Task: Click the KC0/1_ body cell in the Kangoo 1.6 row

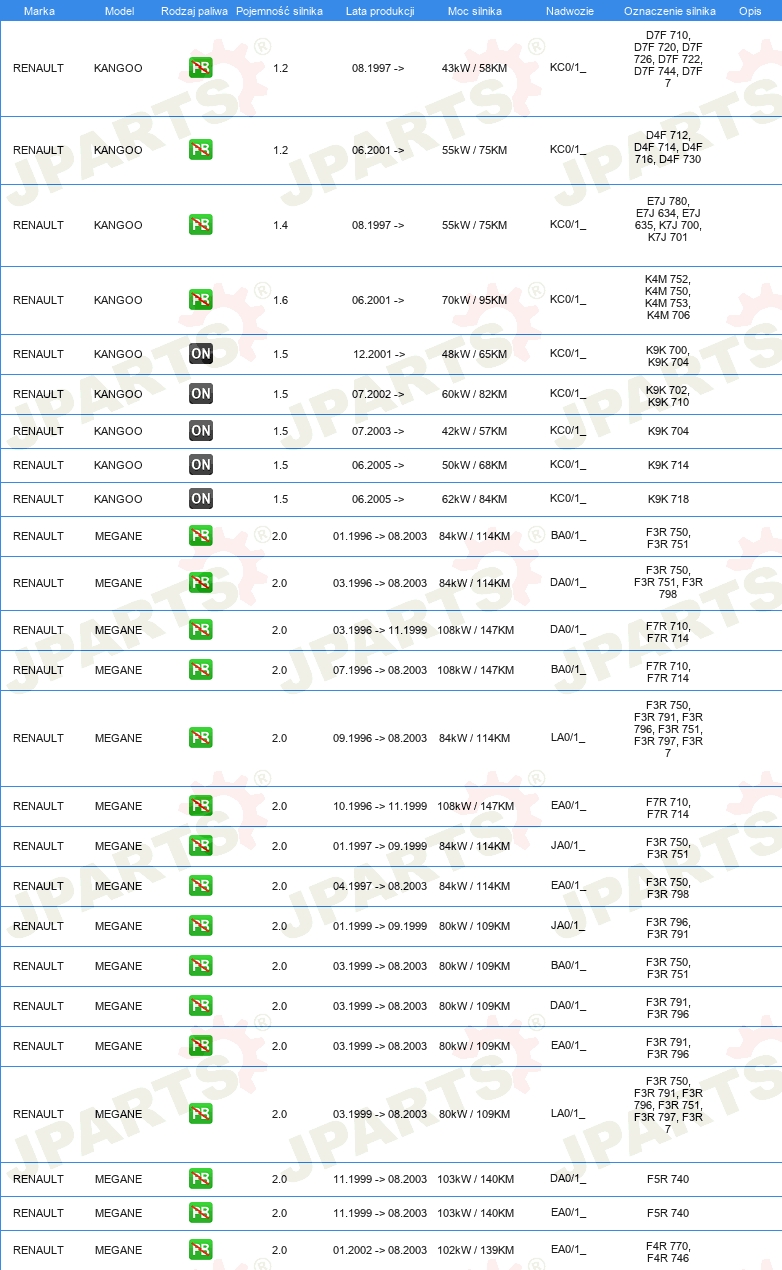Action: point(568,300)
